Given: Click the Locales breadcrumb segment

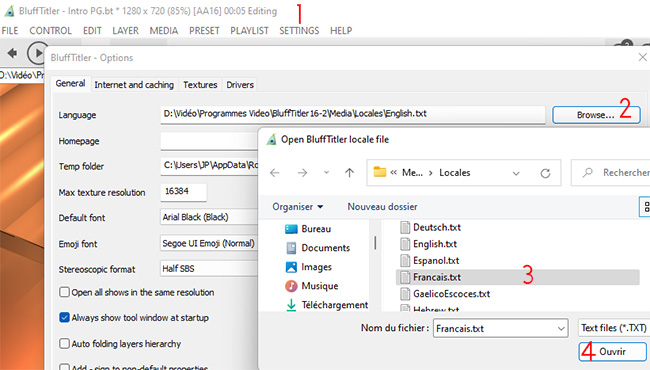Looking at the screenshot, I should (x=455, y=172).
